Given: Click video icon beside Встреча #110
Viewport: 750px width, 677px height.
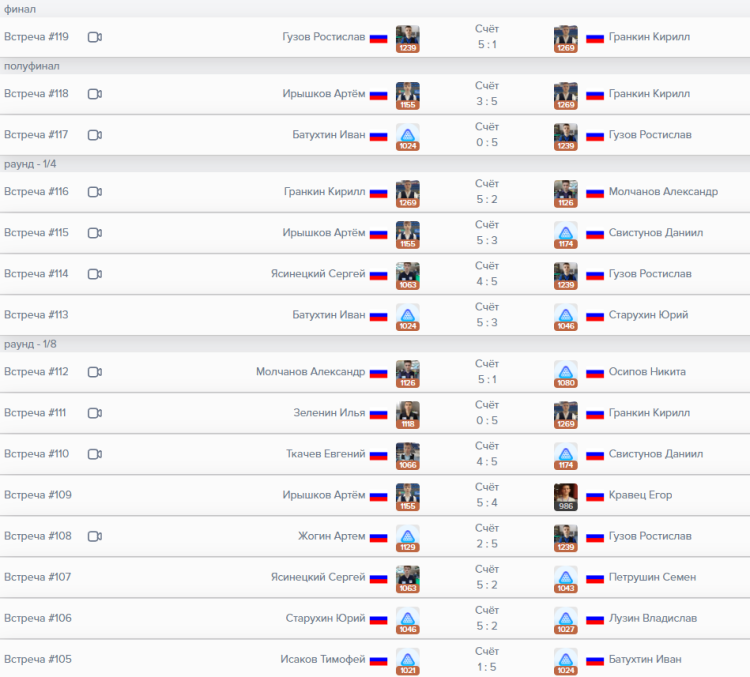Looking at the screenshot, I should coord(95,454).
